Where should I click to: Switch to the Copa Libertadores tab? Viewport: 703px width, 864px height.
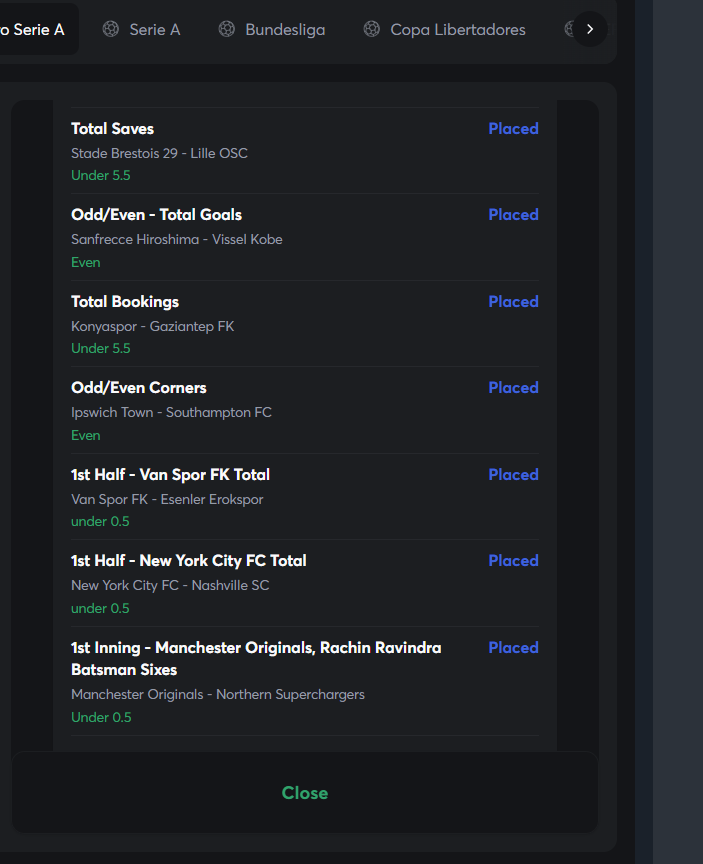point(445,29)
